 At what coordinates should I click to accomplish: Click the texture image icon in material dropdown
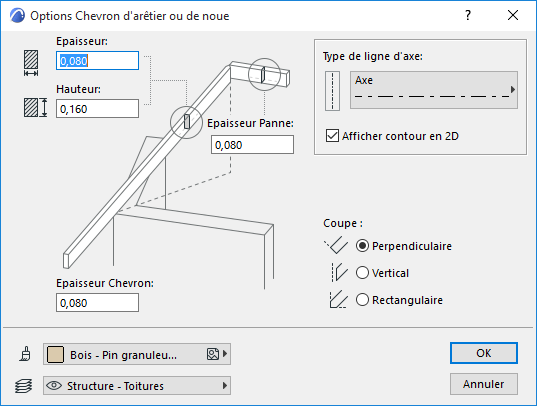coord(213,354)
